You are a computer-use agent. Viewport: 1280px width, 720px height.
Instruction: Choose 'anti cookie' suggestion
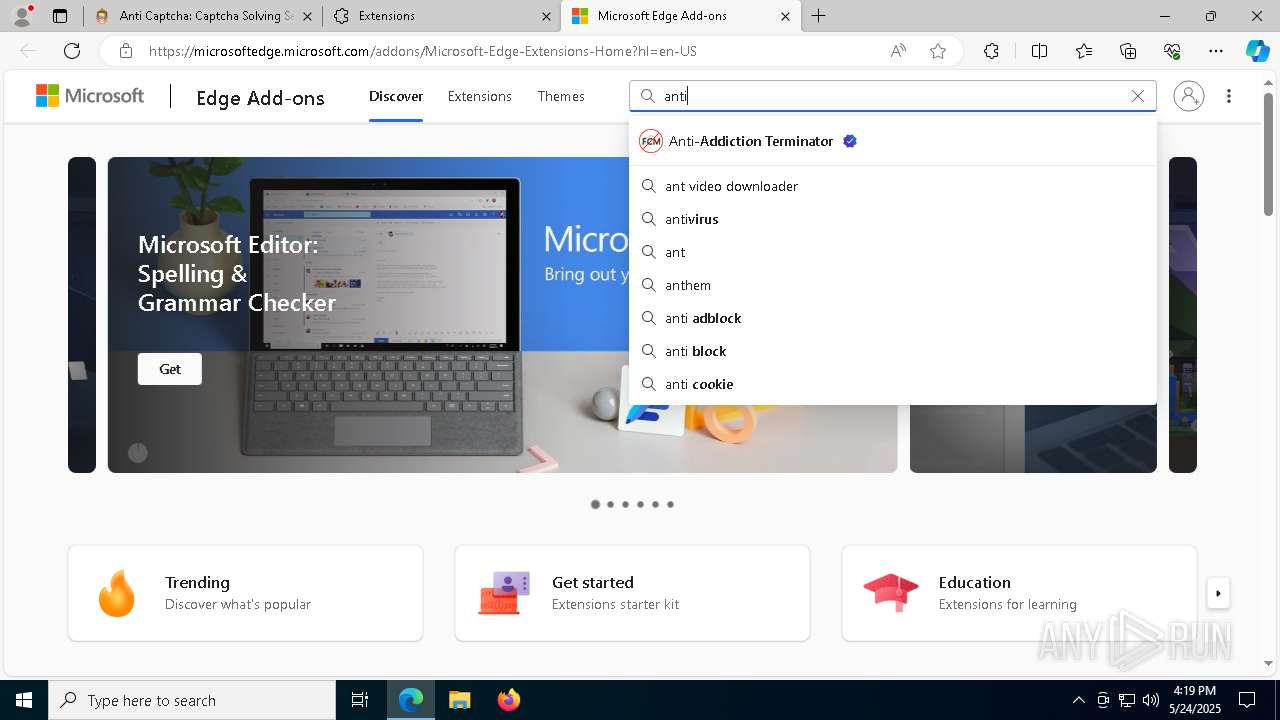pos(893,384)
